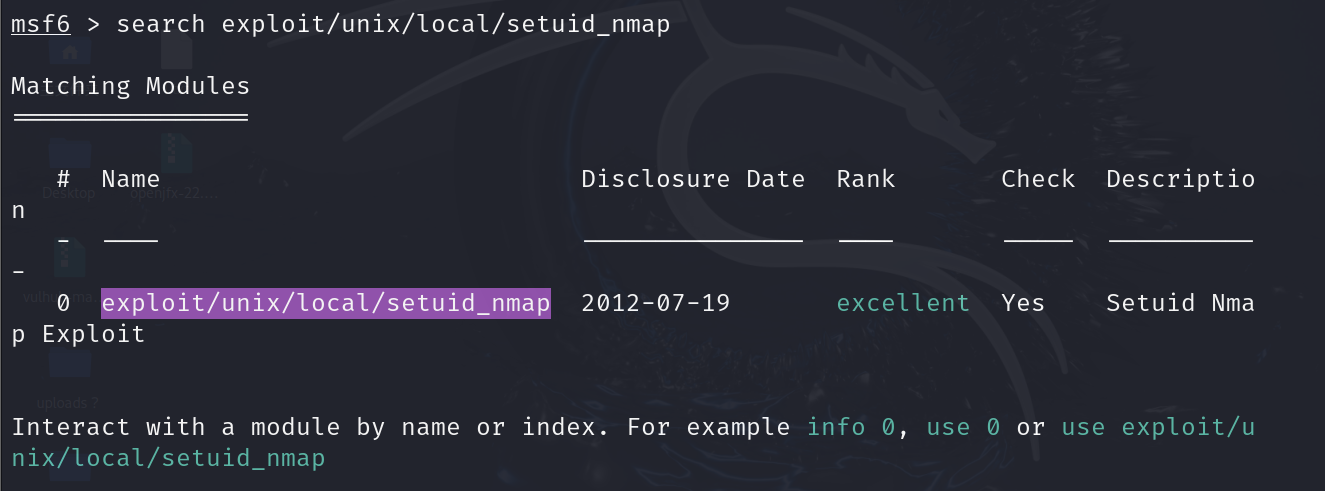This screenshot has width=1325, height=491.
Task: Click the underlined msf6 prompt
Action: click(x=40, y=25)
